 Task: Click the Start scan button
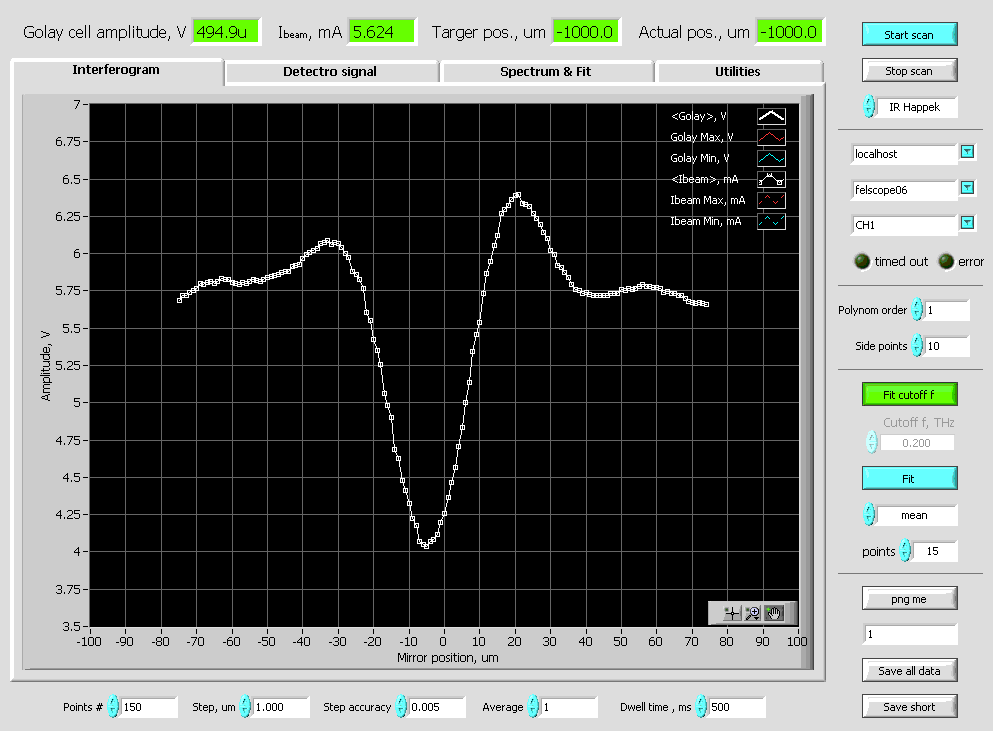[909, 34]
